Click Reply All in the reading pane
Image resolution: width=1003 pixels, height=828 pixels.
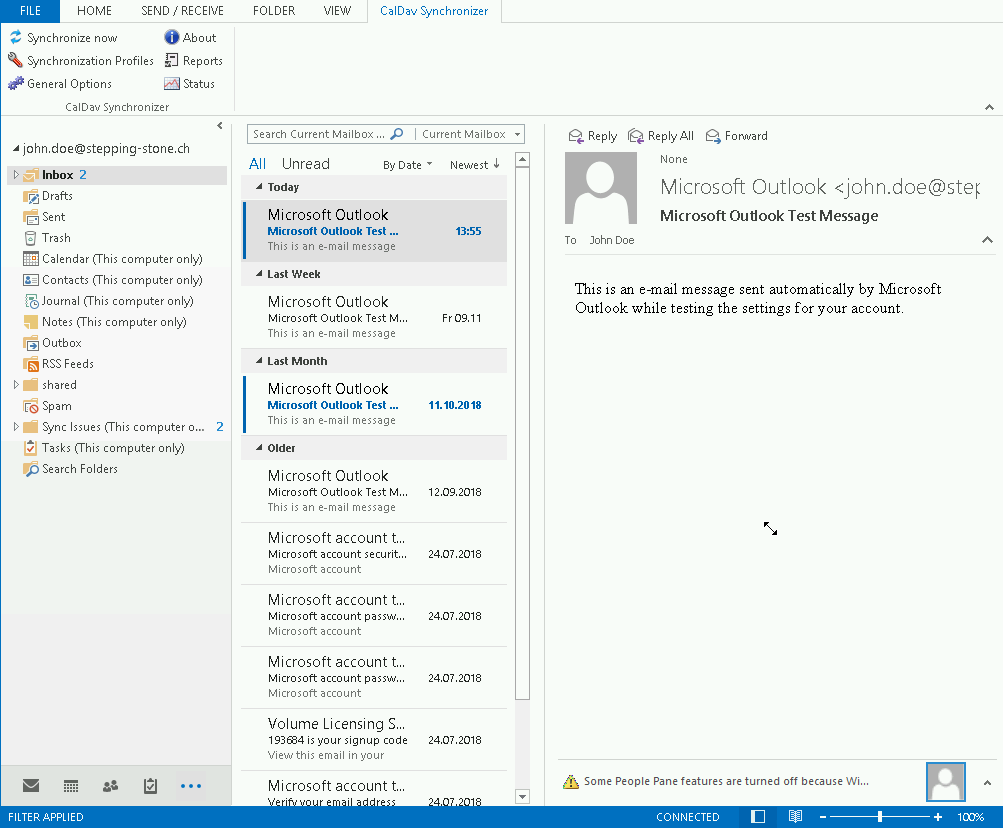(x=660, y=136)
